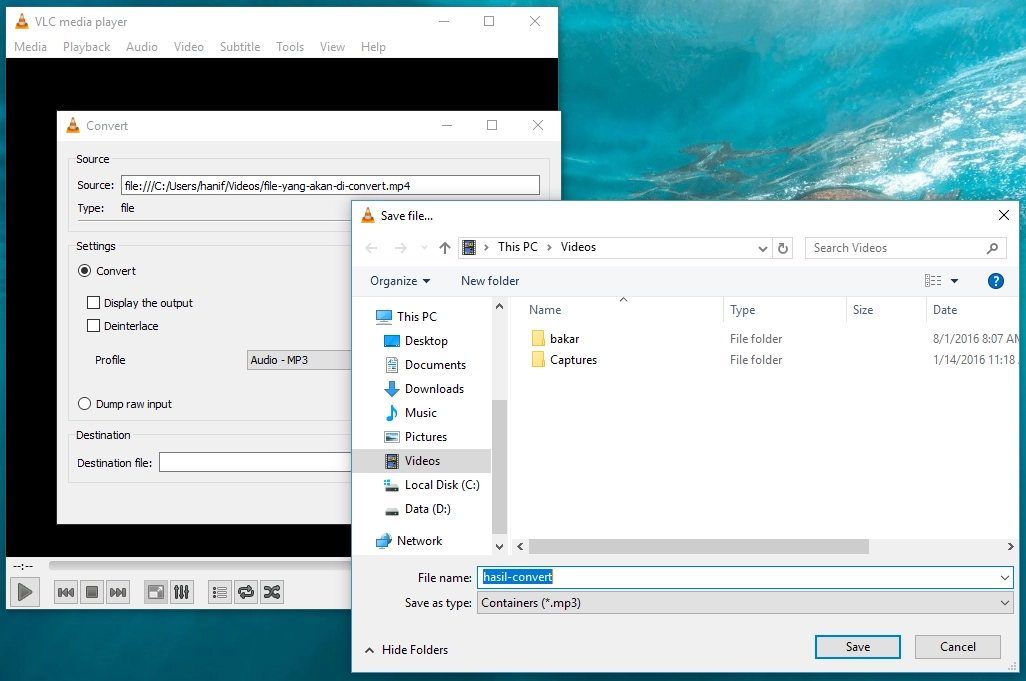Click the VLC playback seek bar
This screenshot has height=681, width=1026.
click(200, 566)
